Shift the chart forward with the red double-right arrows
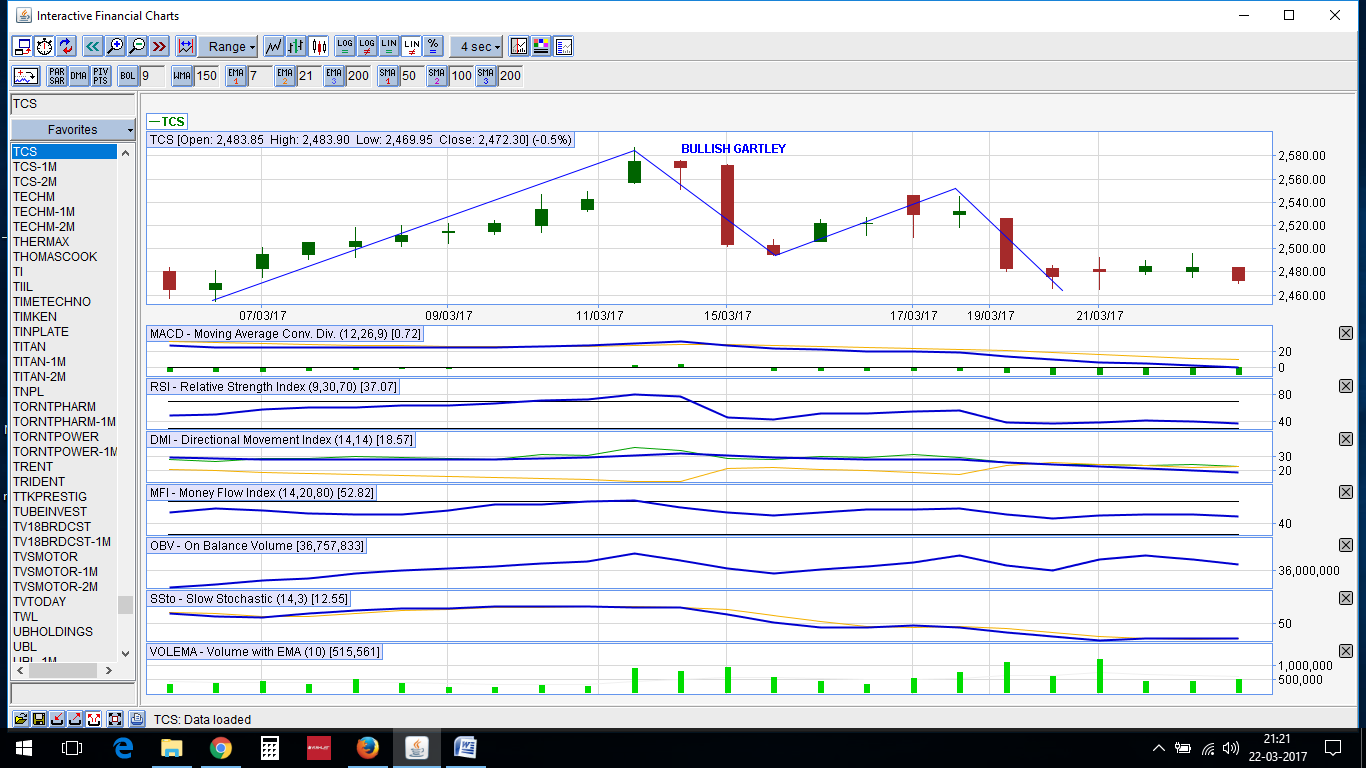This screenshot has height=768, width=1366. (159, 46)
